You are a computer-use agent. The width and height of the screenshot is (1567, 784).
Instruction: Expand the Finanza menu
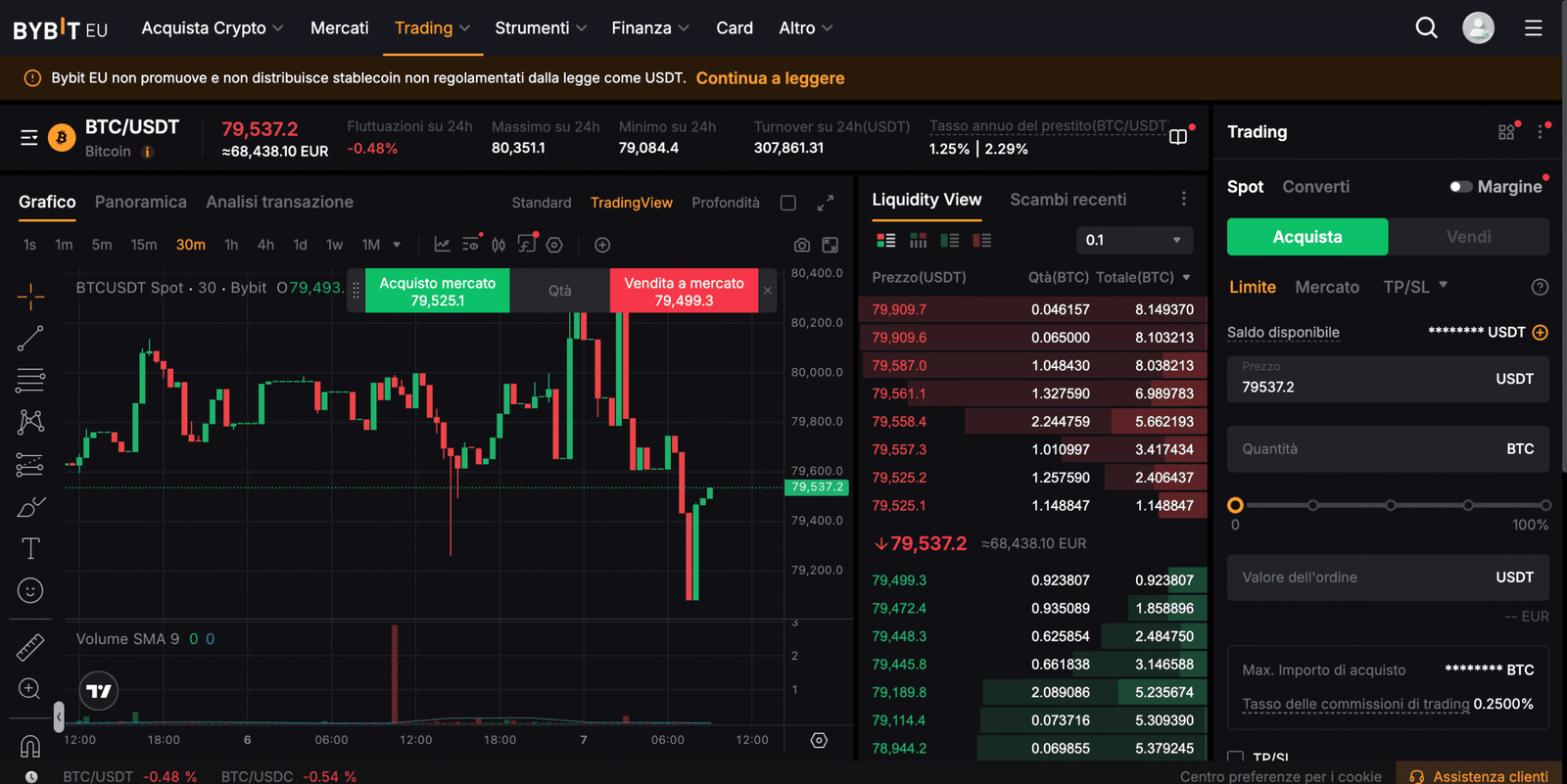[x=650, y=28]
